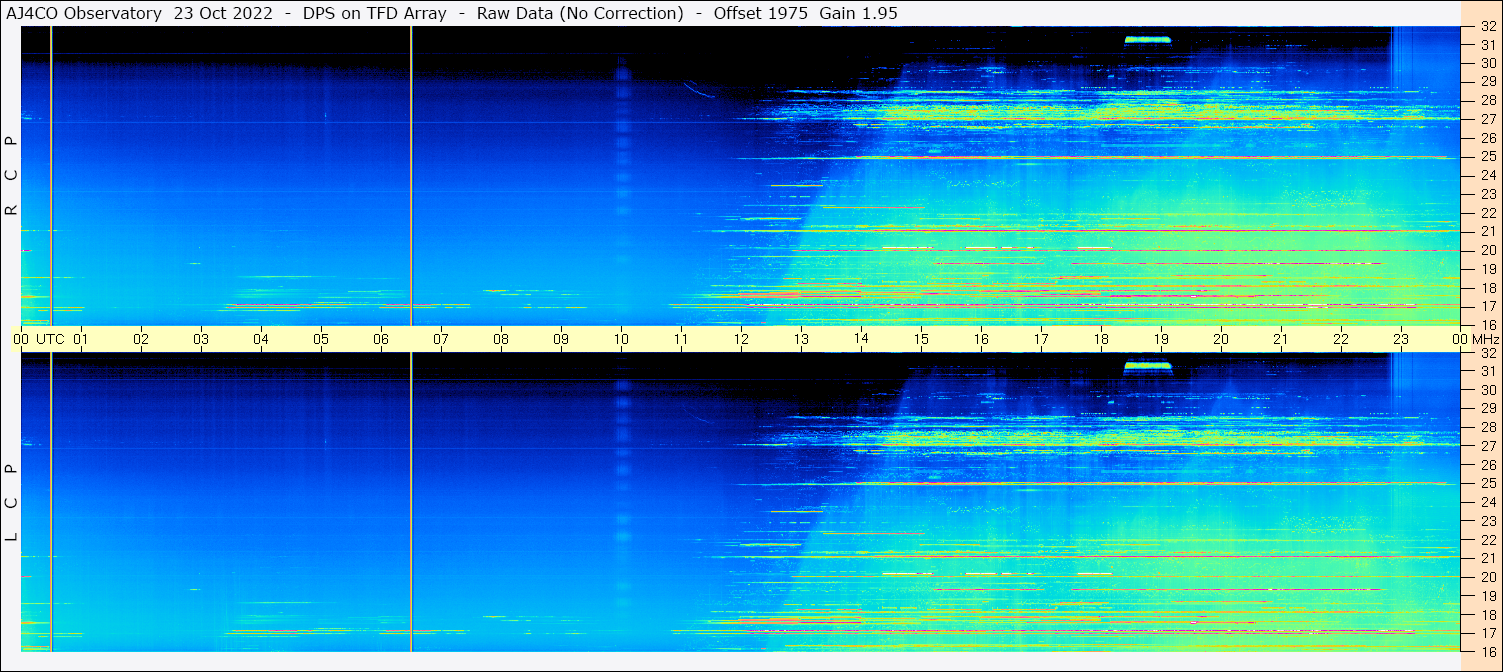Select hour 01 on the time axis
The height and width of the screenshot is (672, 1503).
[81, 339]
